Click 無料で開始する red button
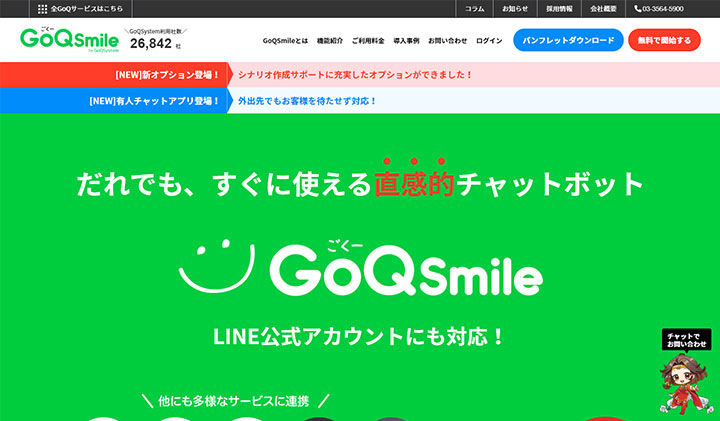 [664, 40]
